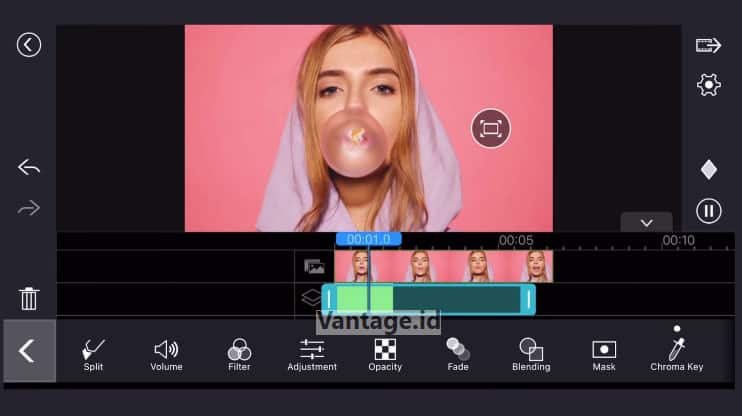Open the Volume tool
This screenshot has height=416, width=742.
pyautogui.click(x=166, y=354)
